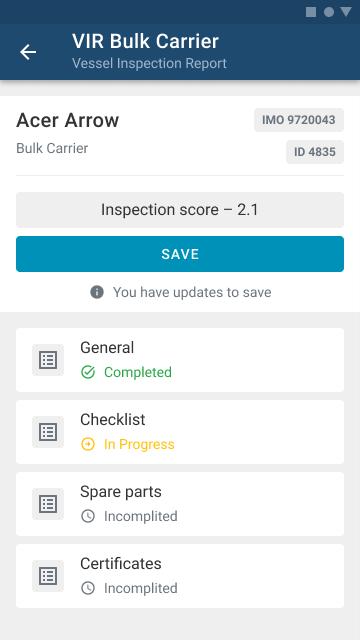Open the Spare parts section

coord(180,504)
